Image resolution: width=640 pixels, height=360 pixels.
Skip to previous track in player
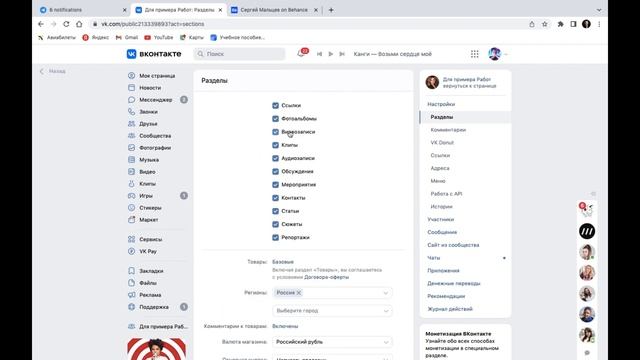(x=319, y=54)
